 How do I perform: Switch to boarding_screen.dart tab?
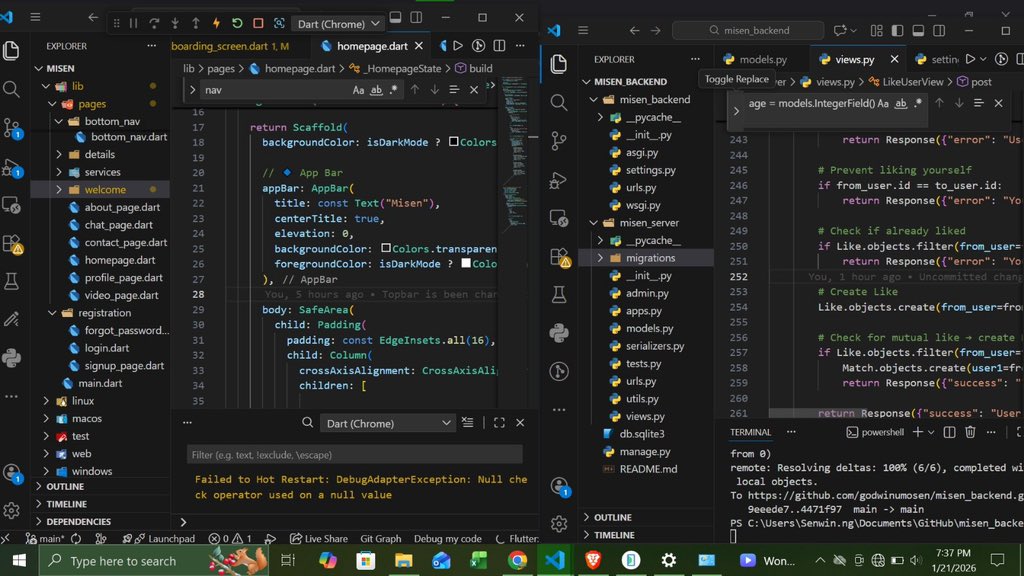230,46
